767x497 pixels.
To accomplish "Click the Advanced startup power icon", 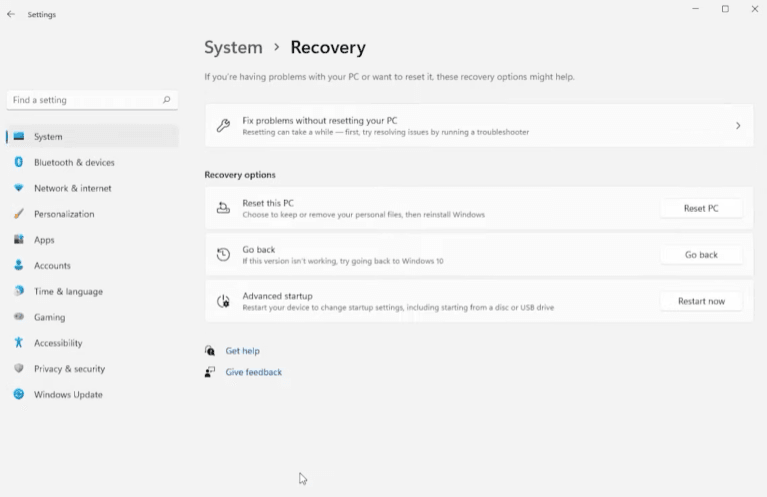I will pos(223,301).
